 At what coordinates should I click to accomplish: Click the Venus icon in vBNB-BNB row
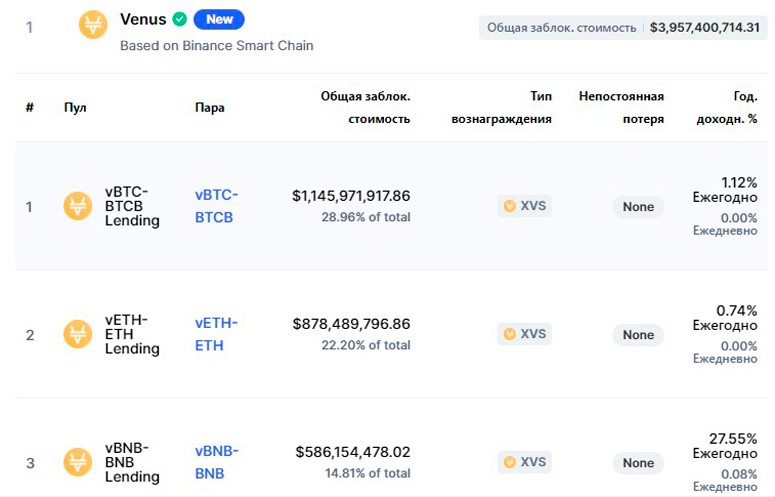click(78, 462)
